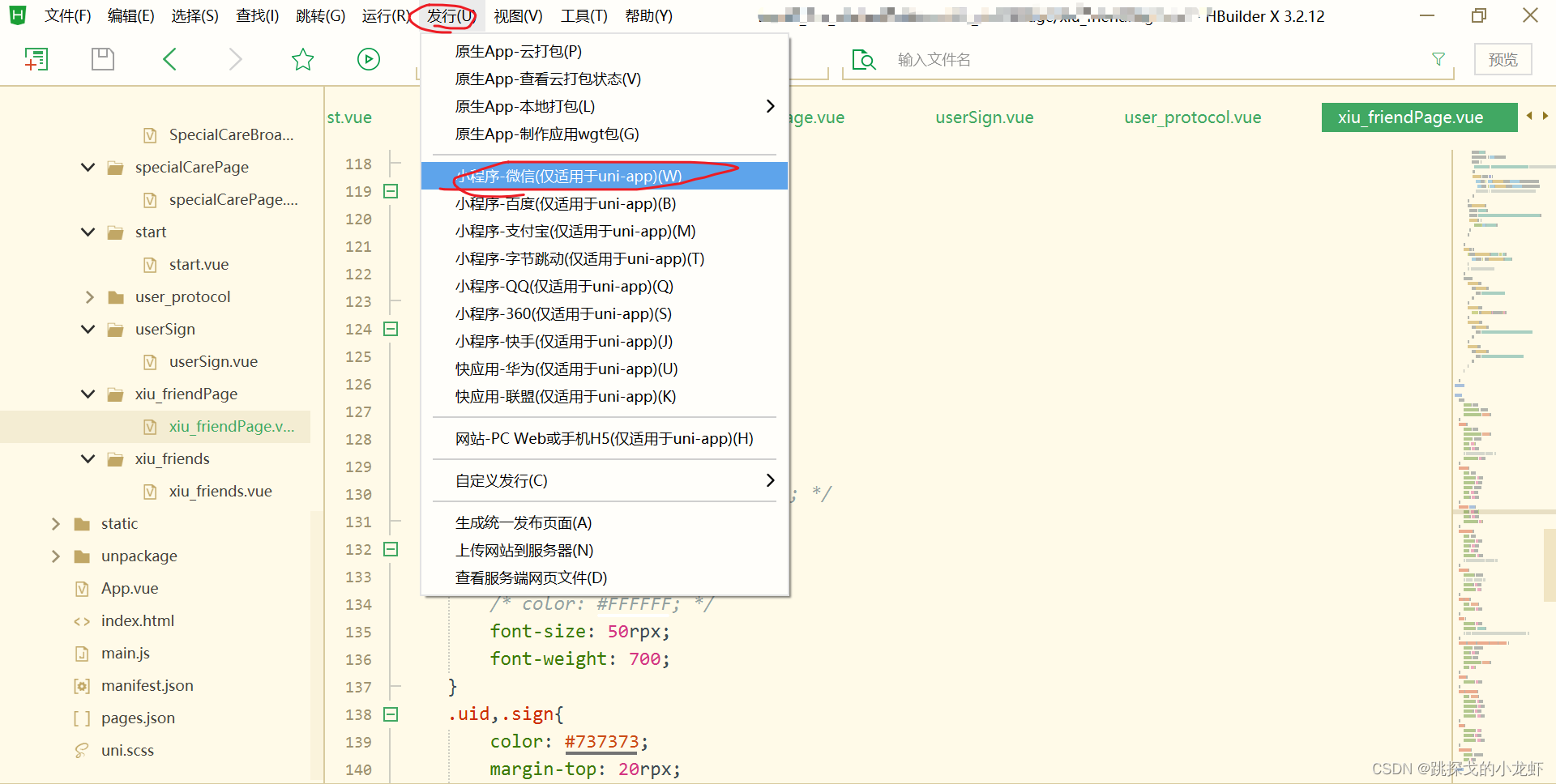The width and height of the screenshot is (1556, 784).
Task: Click the static folder icon
Action: coord(82,524)
